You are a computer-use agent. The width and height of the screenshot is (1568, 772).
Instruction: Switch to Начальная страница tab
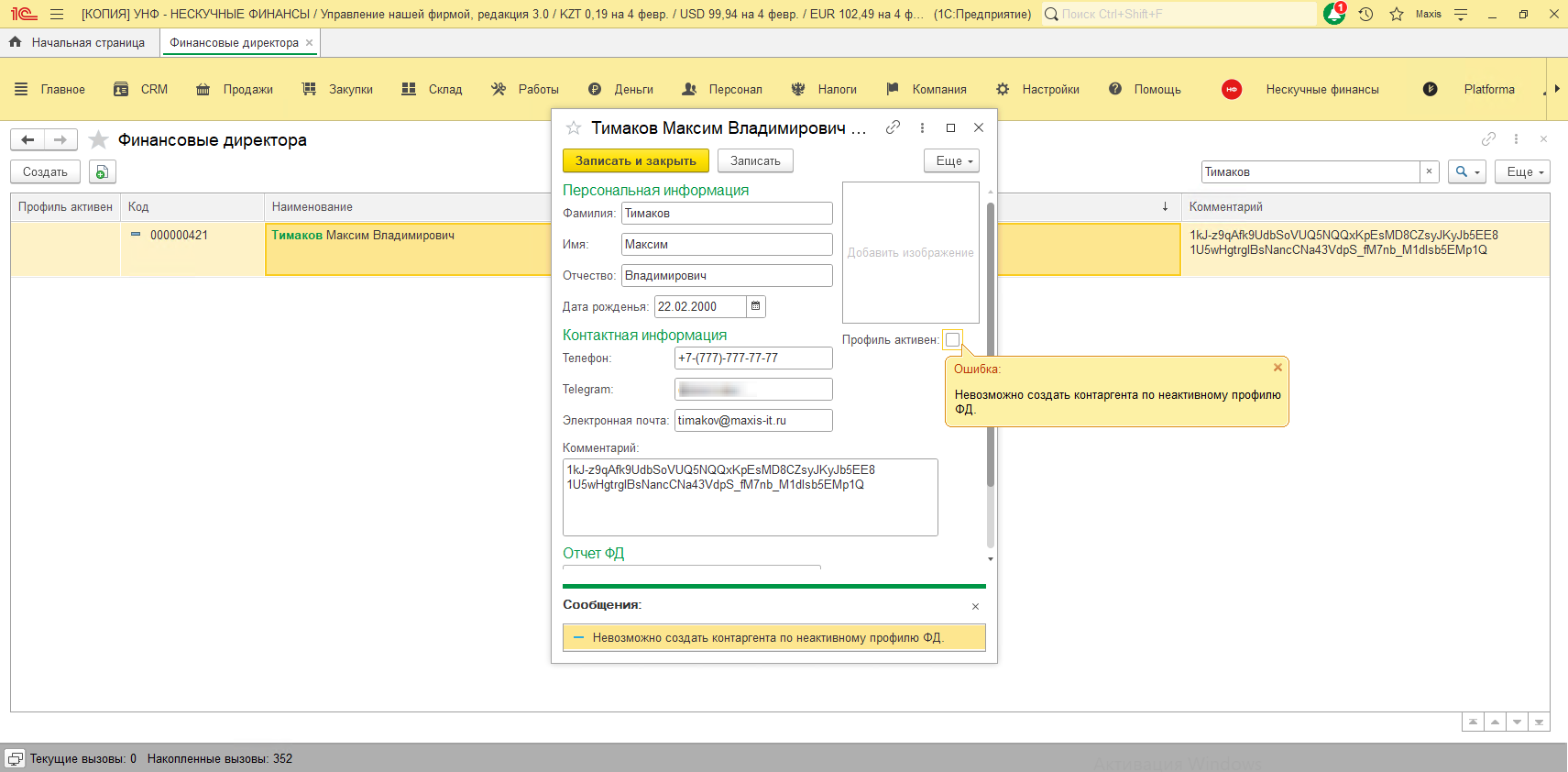[x=88, y=42]
